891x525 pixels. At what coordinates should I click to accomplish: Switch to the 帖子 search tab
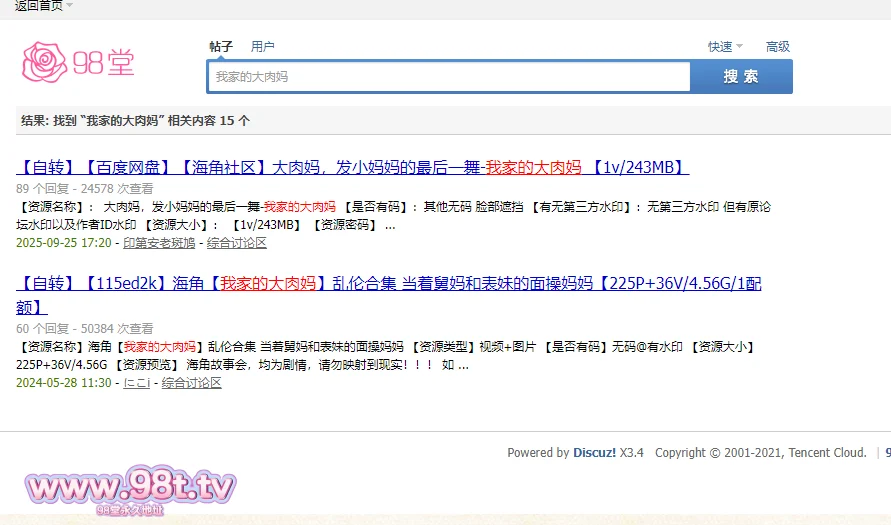coord(221,46)
